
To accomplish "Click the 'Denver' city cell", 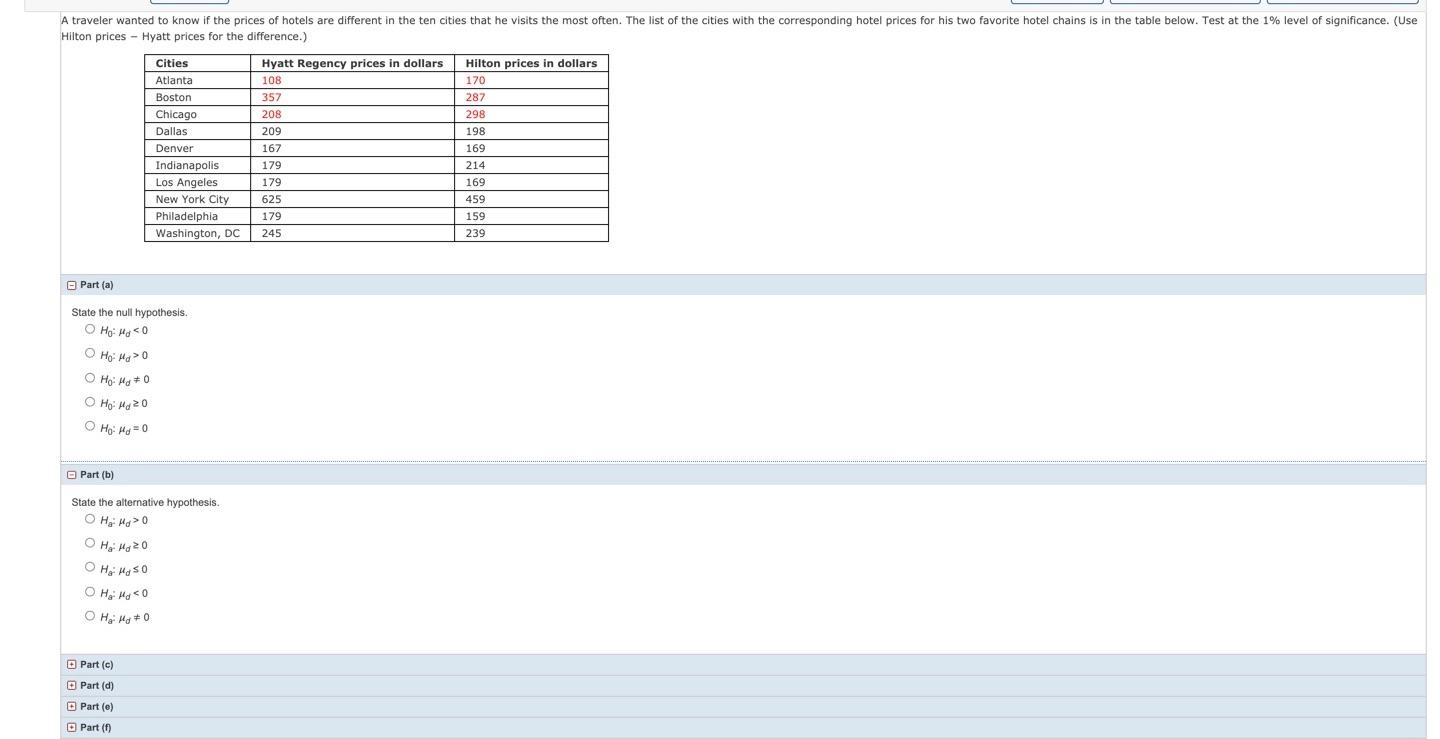I will [198, 148].
